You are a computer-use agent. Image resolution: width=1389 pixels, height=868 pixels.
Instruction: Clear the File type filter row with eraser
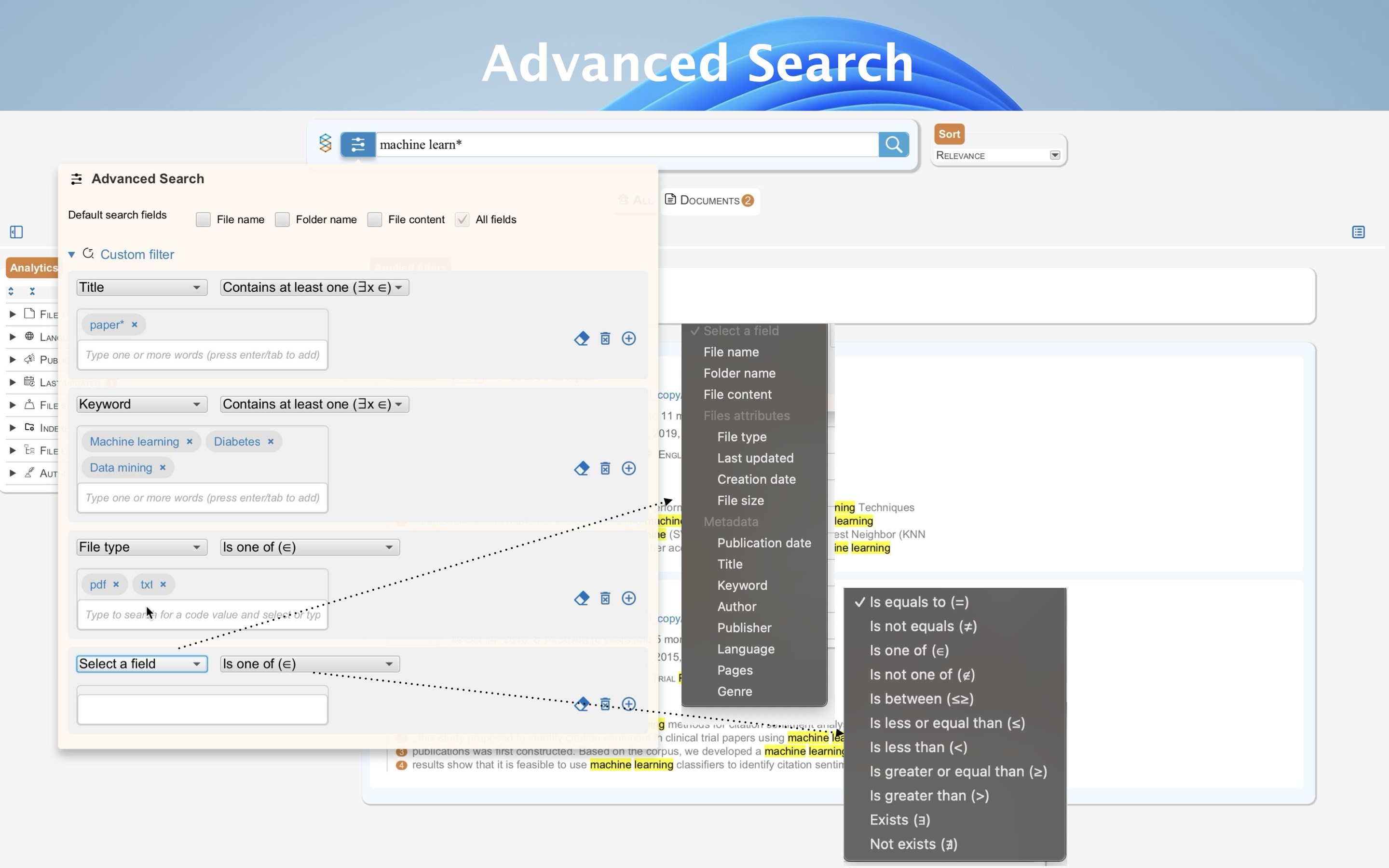pyautogui.click(x=582, y=598)
